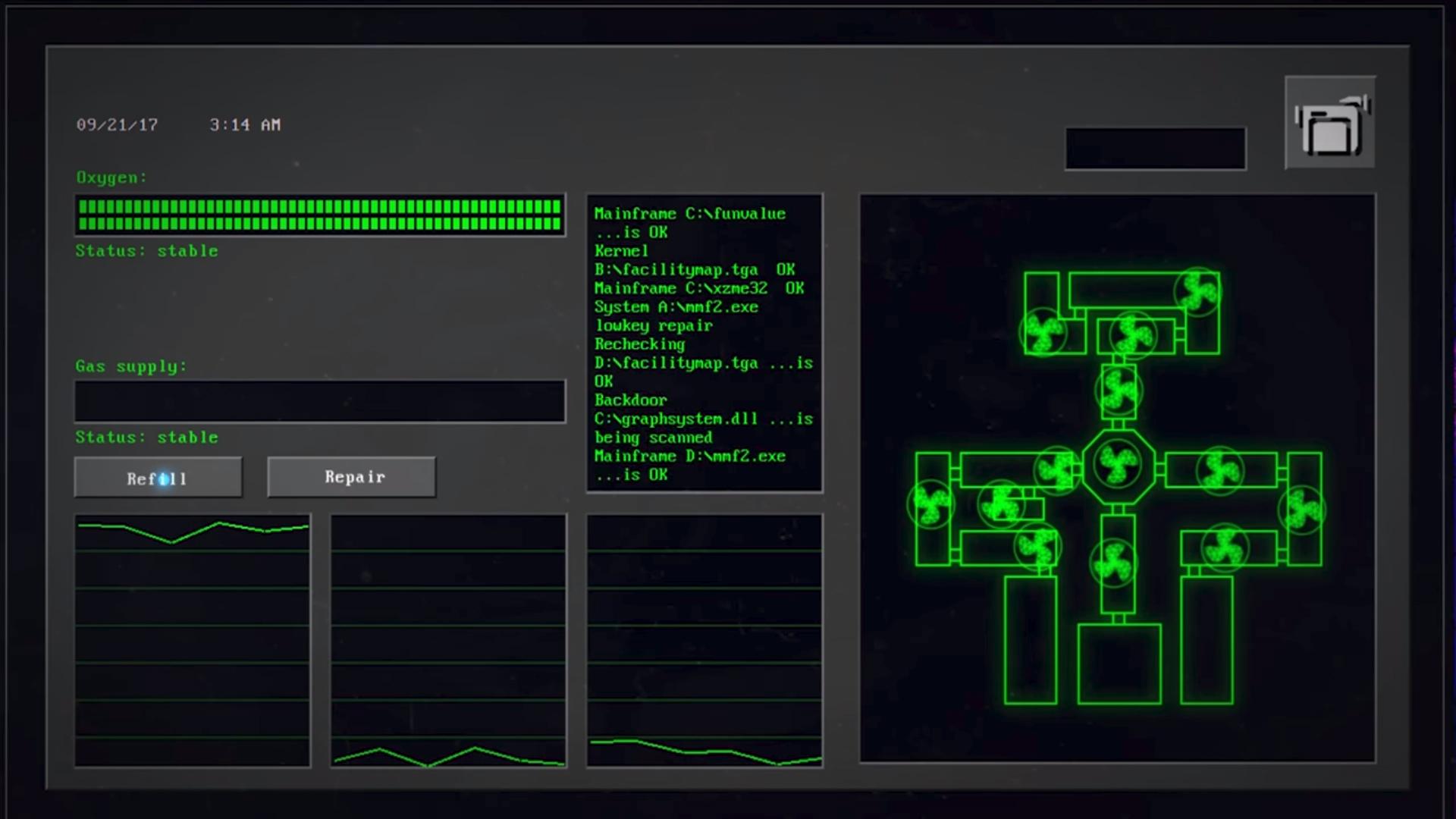Viewport: 1456px width, 819px height.
Task: Toggle the fan in the top-left map room
Action: 1043,331
